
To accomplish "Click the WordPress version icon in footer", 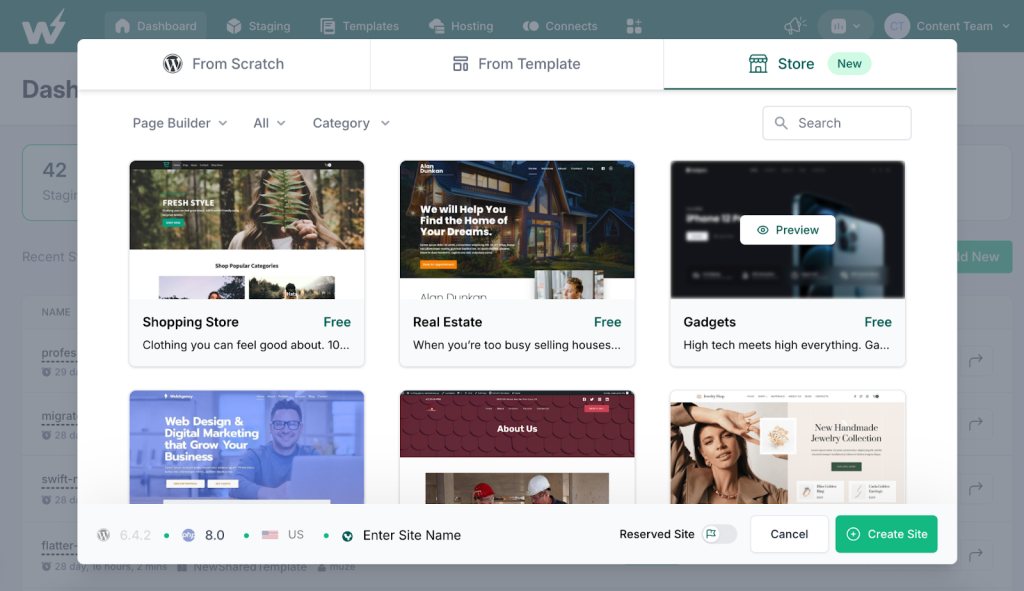I will tap(103, 535).
